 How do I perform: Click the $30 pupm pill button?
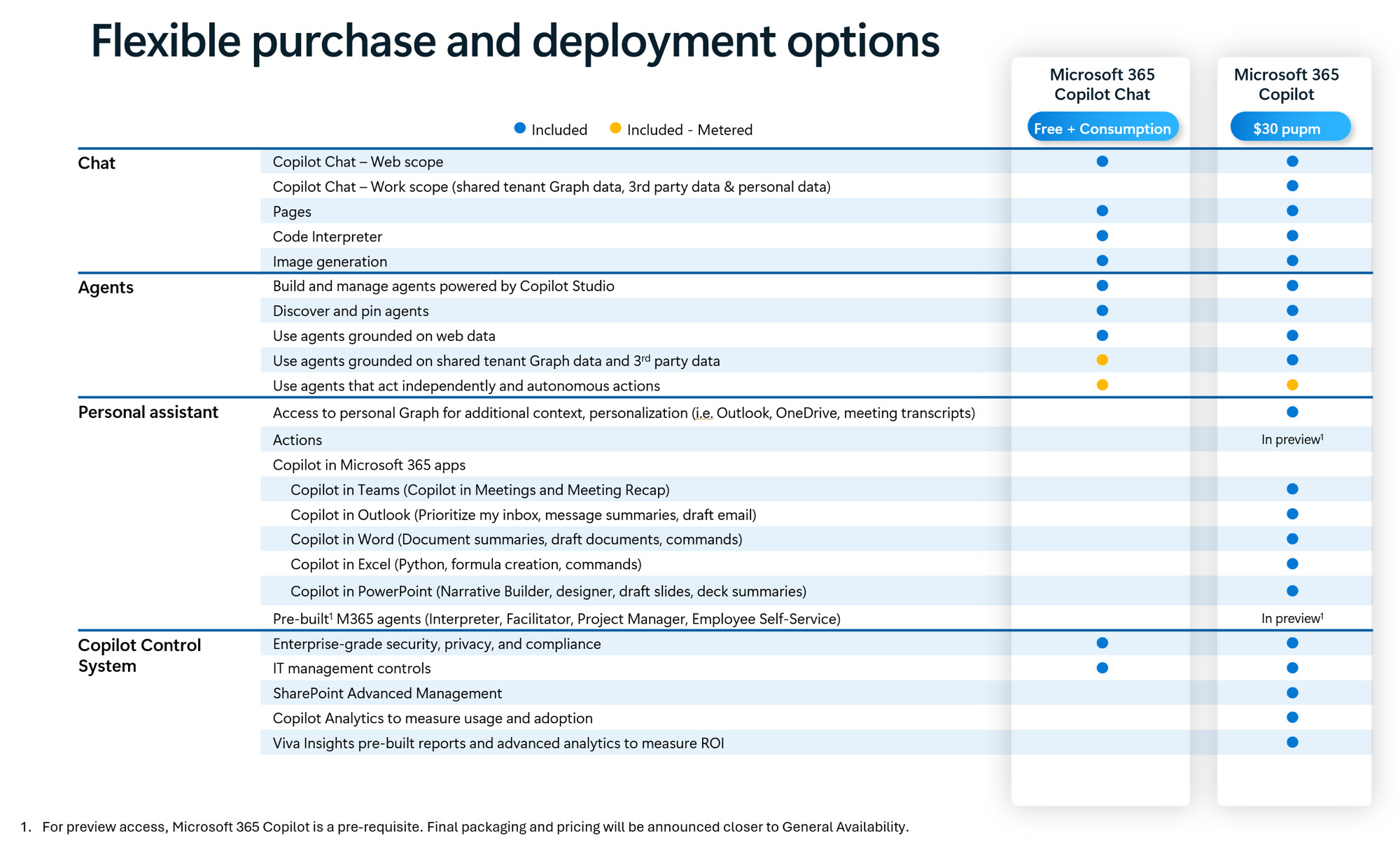(x=1289, y=128)
